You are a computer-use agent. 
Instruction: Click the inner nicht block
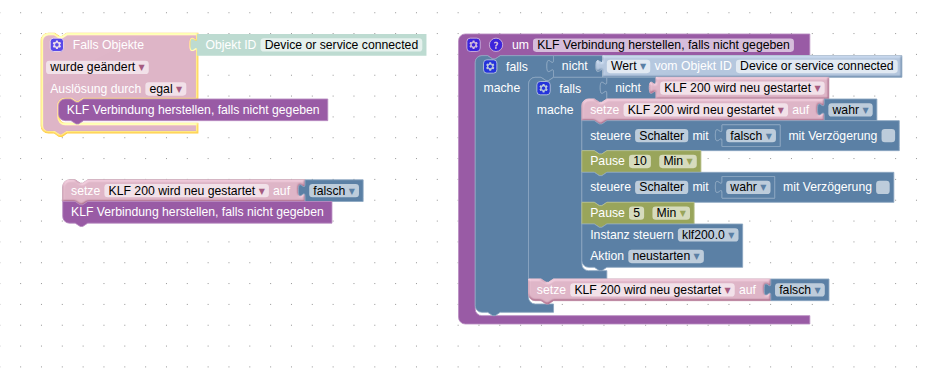[628, 88]
